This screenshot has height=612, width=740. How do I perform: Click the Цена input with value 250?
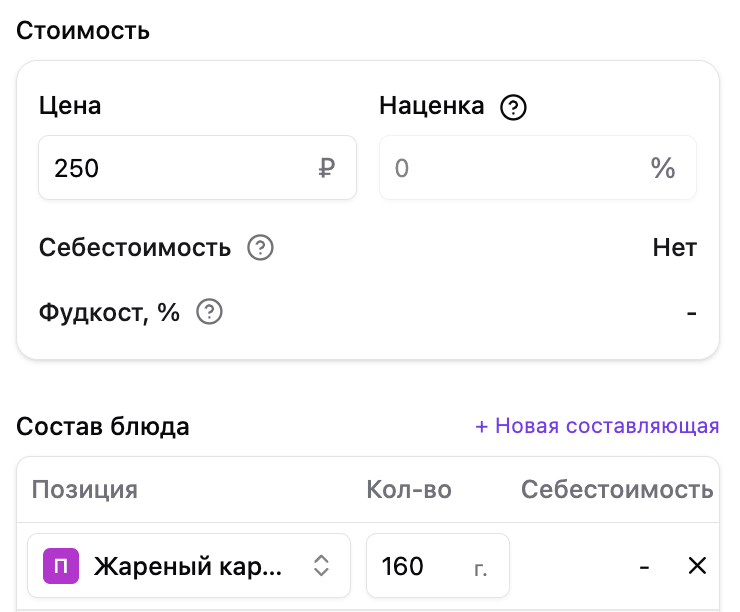pyautogui.click(x=197, y=168)
